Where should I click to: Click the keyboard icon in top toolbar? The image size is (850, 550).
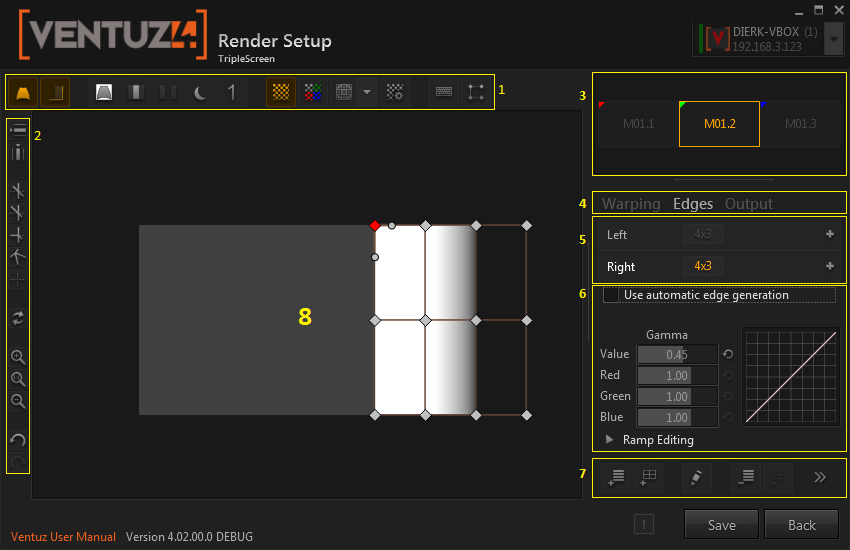click(444, 92)
